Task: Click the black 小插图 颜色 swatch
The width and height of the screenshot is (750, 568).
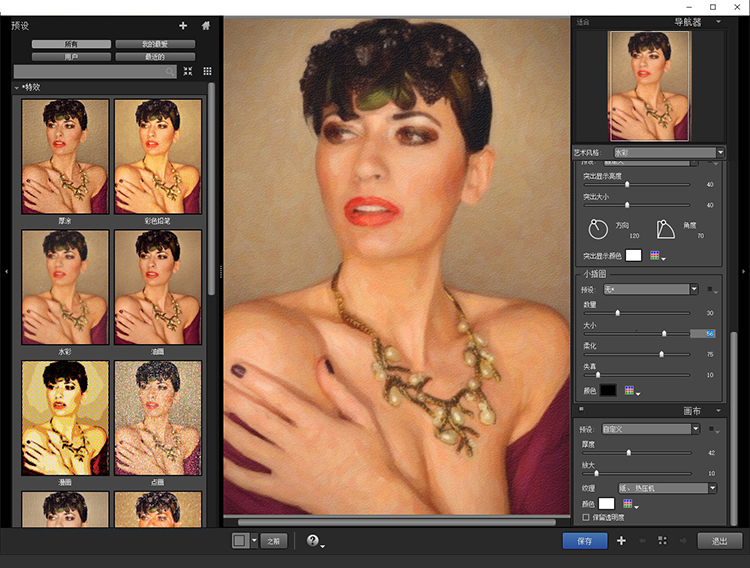Action: coord(608,390)
